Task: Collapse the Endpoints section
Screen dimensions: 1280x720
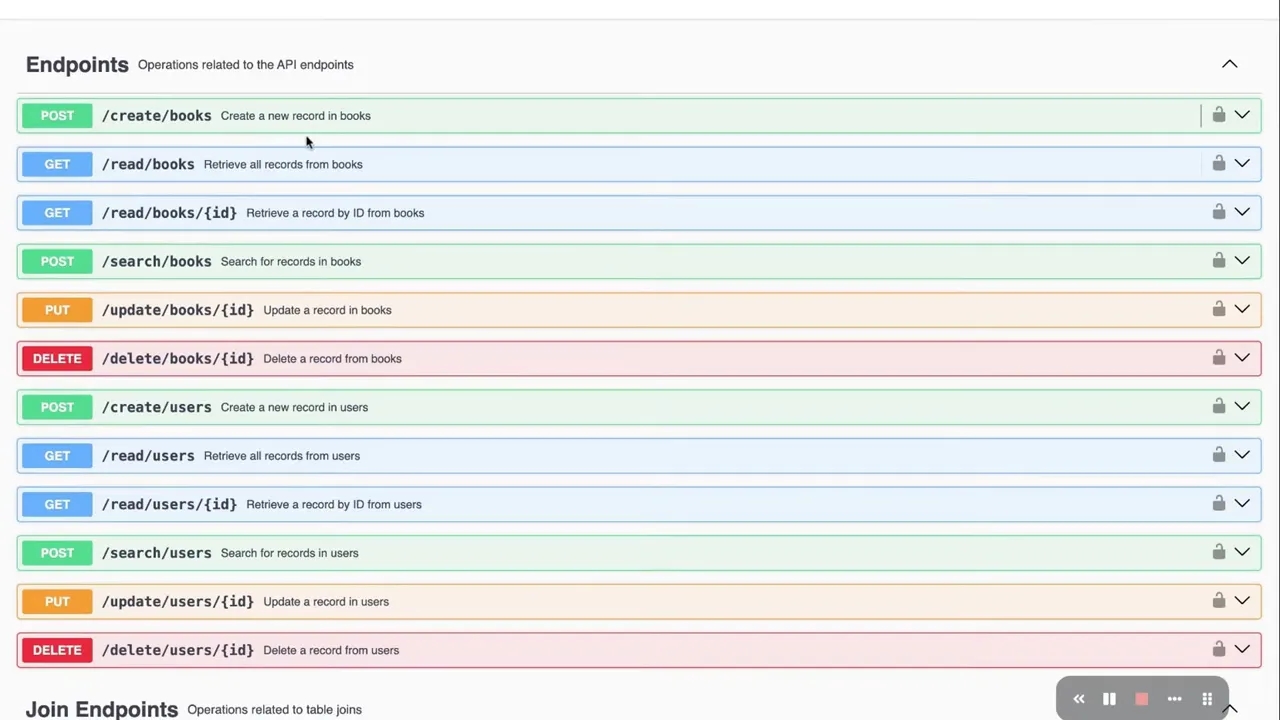Action: pos(1229,64)
